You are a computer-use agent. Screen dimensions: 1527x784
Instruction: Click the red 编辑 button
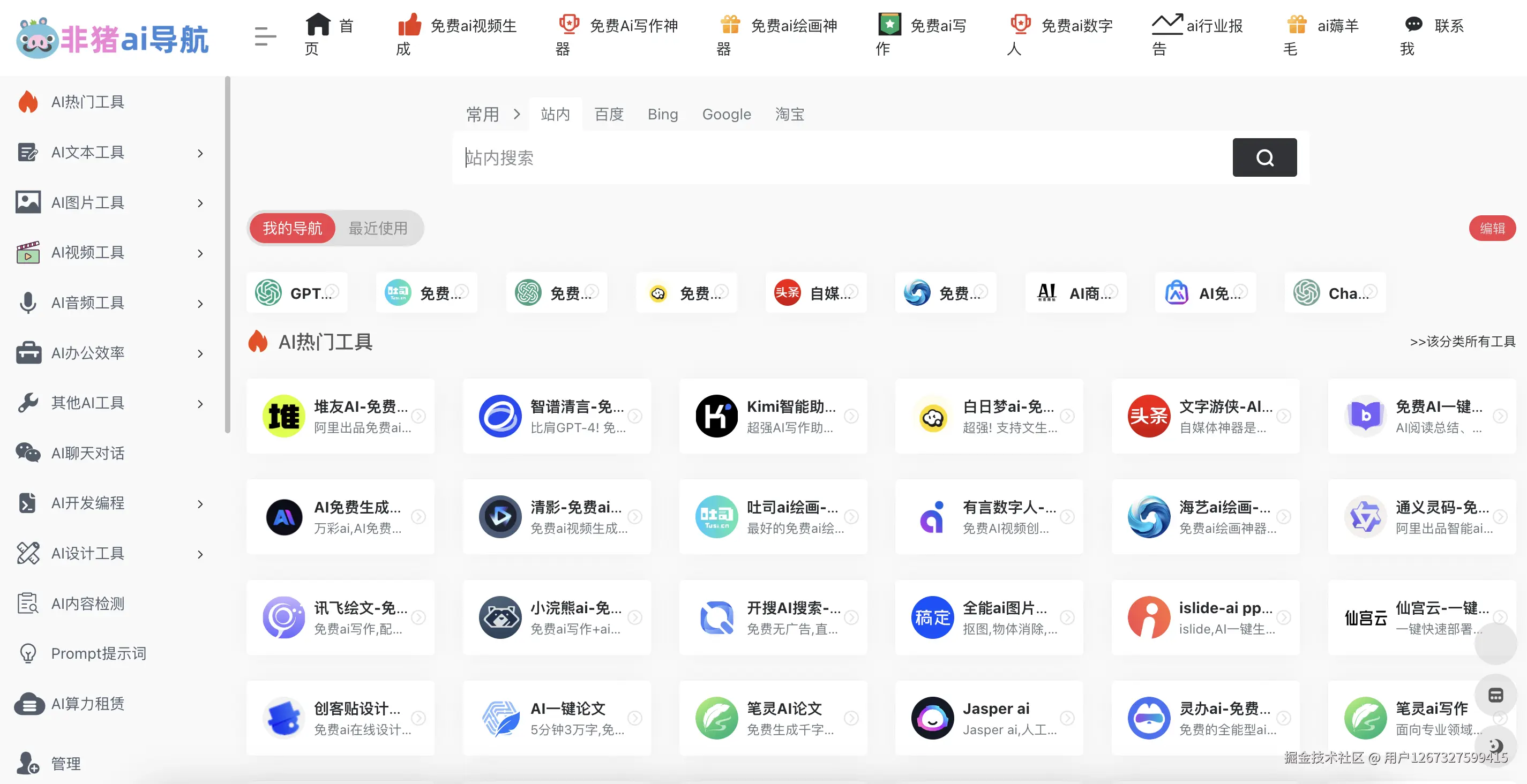point(1492,228)
